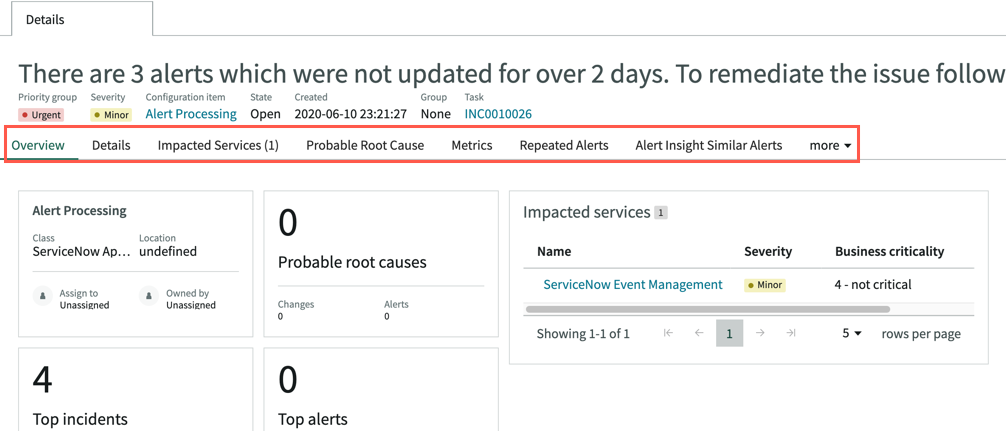Screen dimensions: 1006x431
Task: Open task INC0010026 link
Action: (499, 114)
